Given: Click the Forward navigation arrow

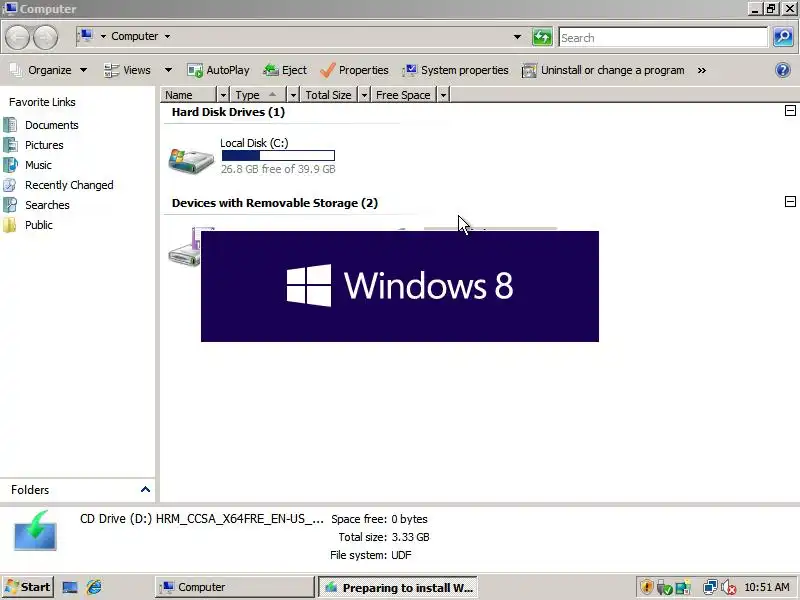Looking at the screenshot, I should point(45,37).
